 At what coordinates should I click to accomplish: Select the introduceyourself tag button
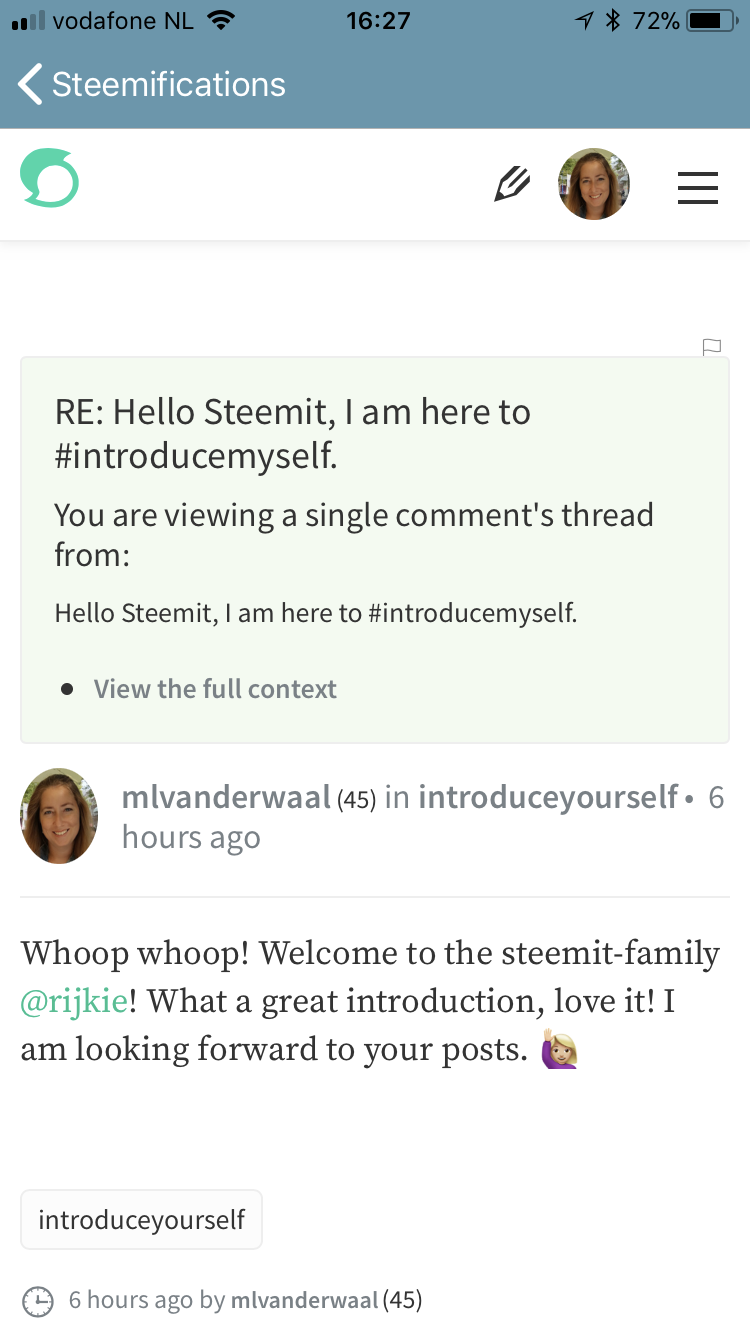click(x=141, y=1220)
